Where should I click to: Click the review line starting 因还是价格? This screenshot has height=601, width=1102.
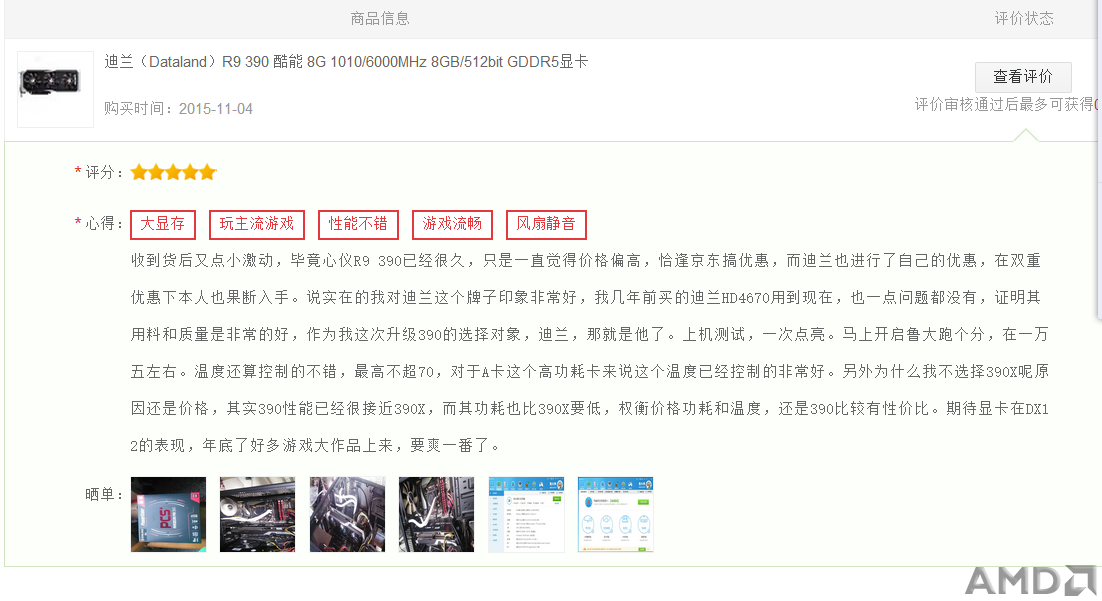click(589, 409)
